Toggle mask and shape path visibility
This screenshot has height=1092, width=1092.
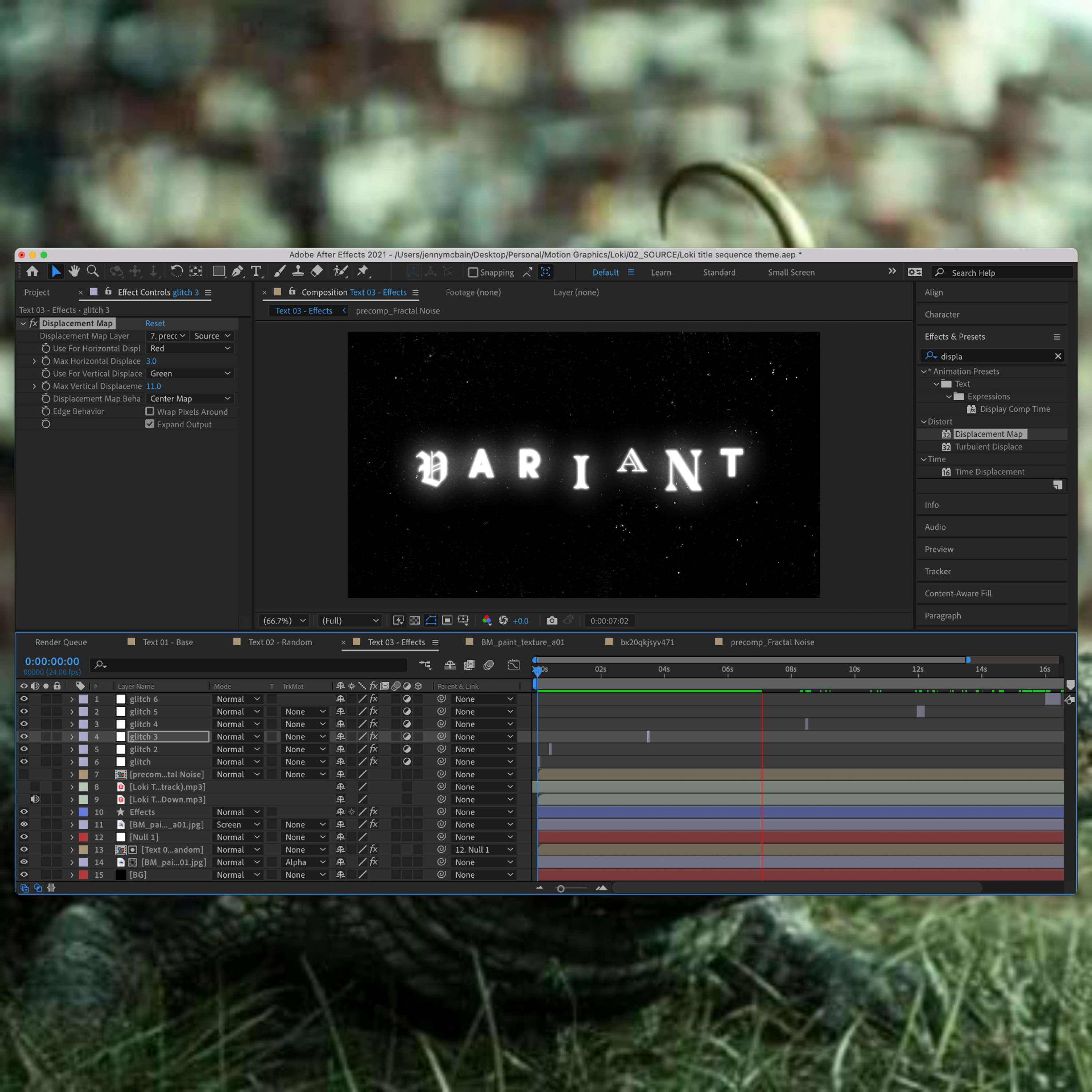coord(431,621)
